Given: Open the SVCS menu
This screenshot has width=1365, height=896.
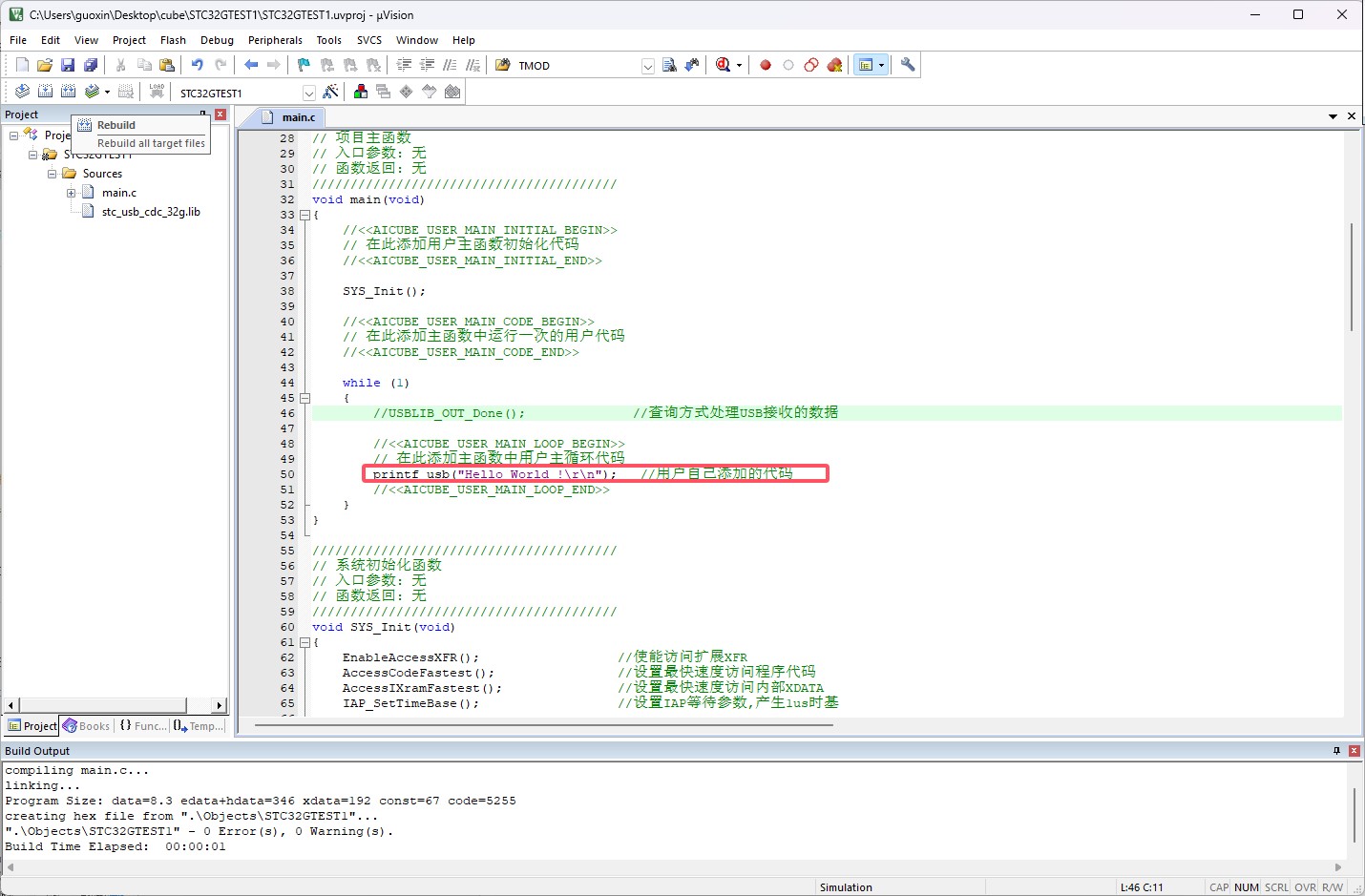Looking at the screenshot, I should (x=369, y=40).
